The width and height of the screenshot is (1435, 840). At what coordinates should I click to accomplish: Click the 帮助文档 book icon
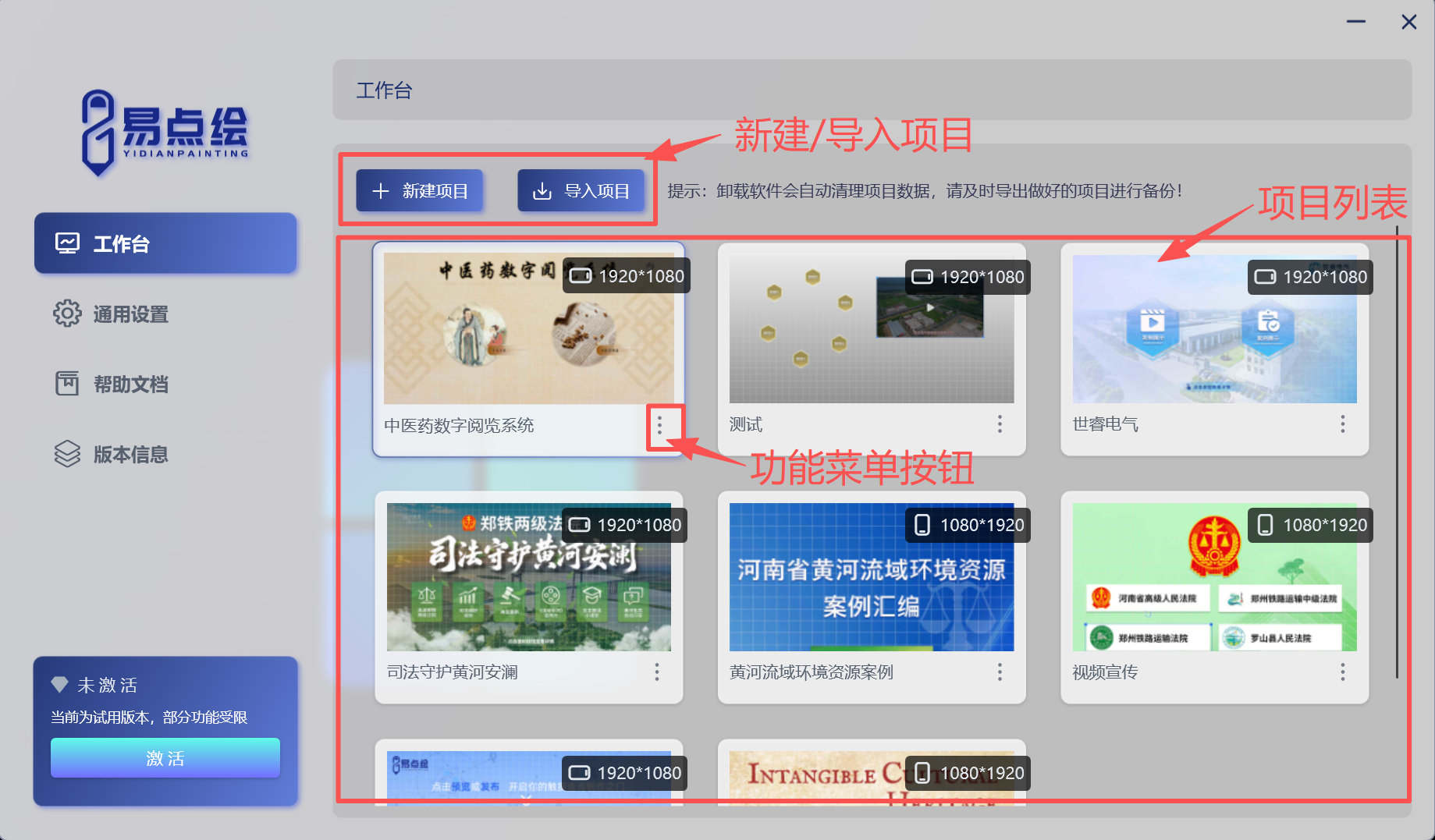(x=67, y=384)
